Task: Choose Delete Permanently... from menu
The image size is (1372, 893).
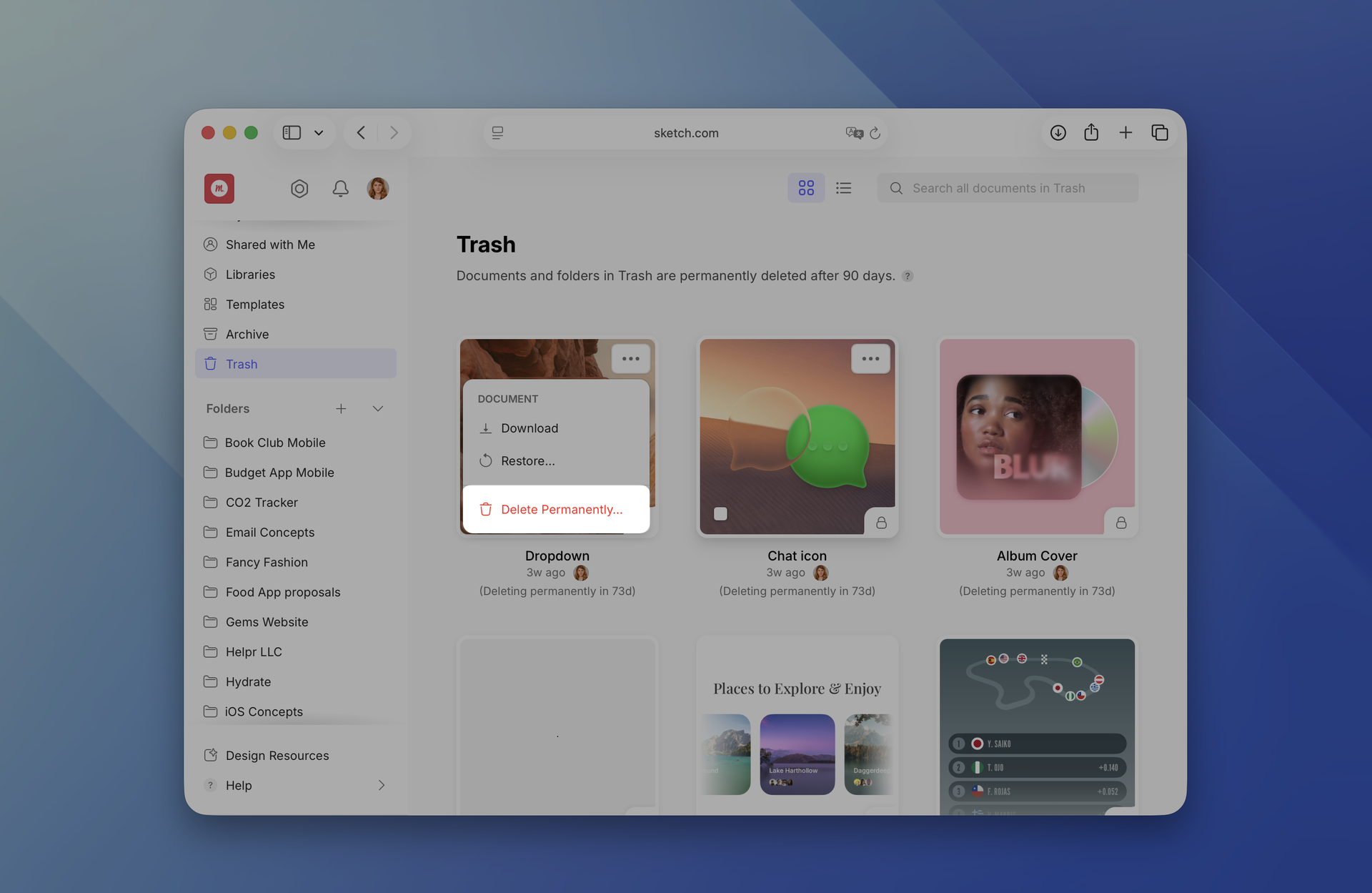Action: click(556, 509)
